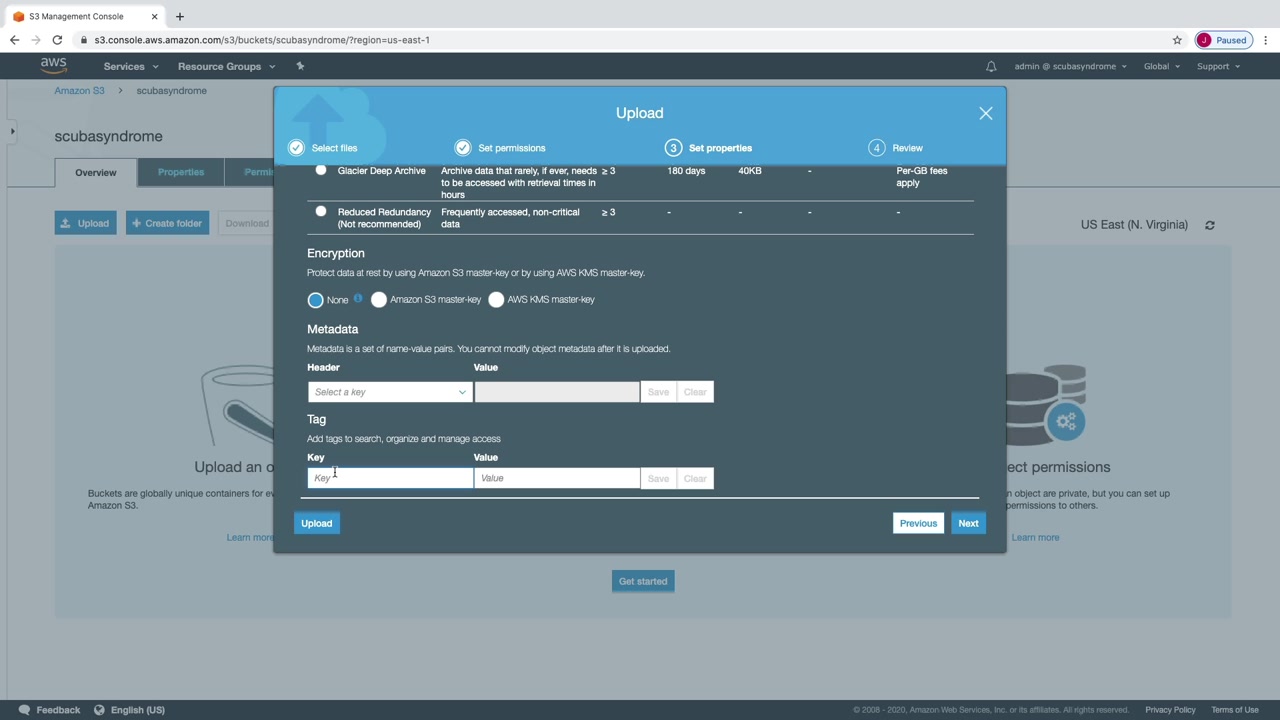Image resolution: width=1280 pixels, height=720 pixels.
Task: Click the browser back arrow
Action: click(14, 40)
